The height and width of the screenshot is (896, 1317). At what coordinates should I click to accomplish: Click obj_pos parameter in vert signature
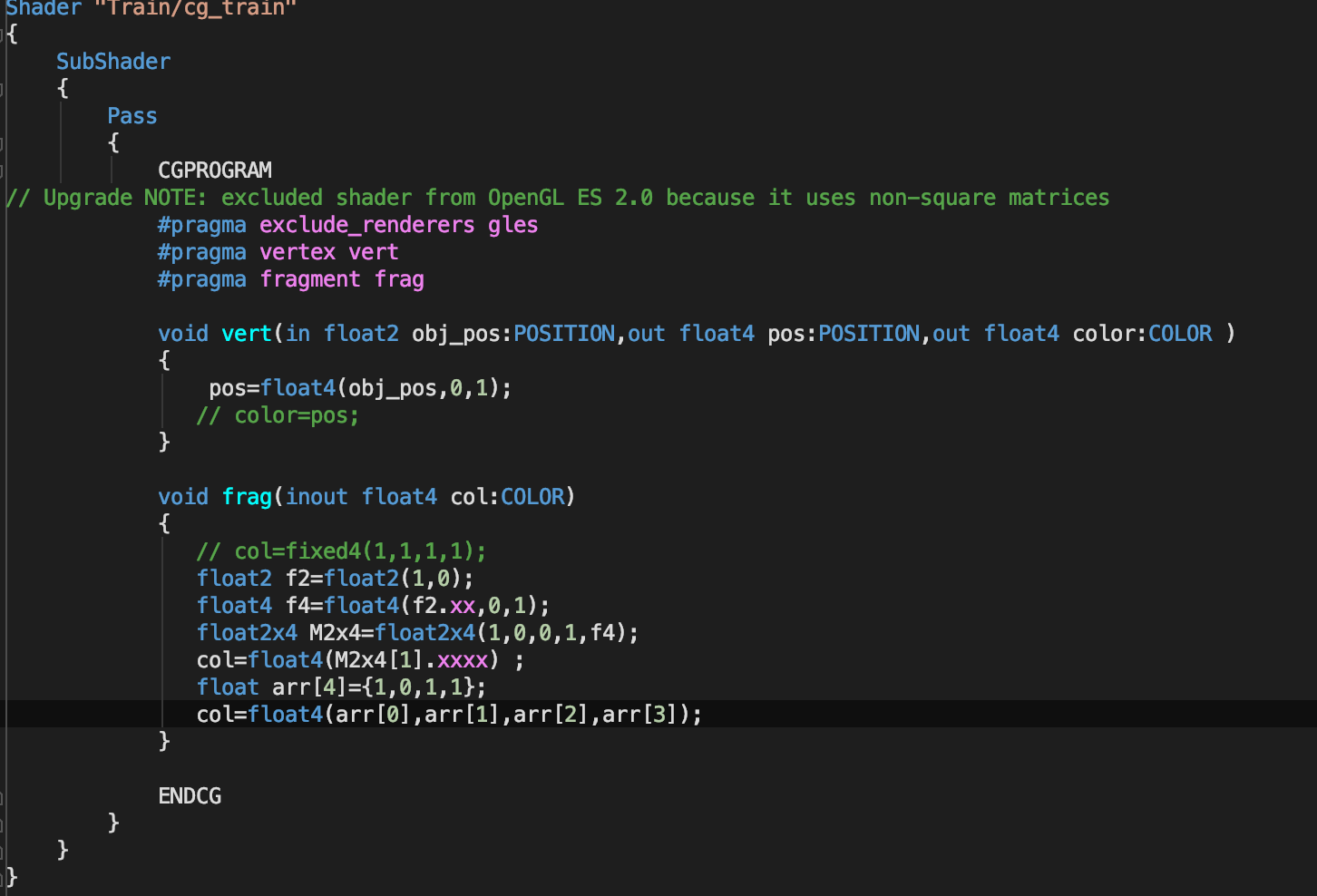tap(456, 334)
